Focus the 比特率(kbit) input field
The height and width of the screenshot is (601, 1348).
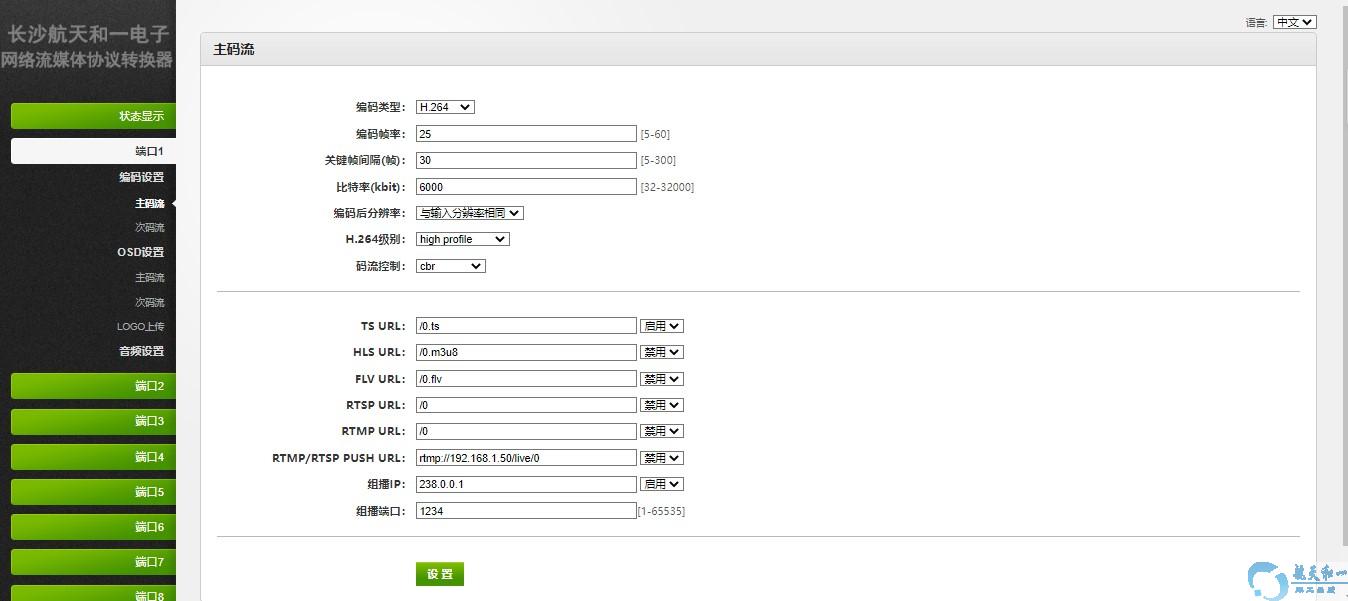[526, 187]
